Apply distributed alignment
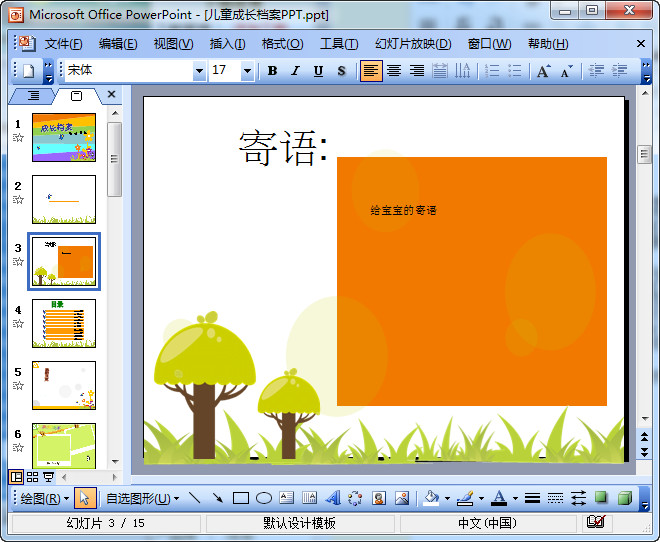This screenshot has height=542, width=660. tap(440, 71)
